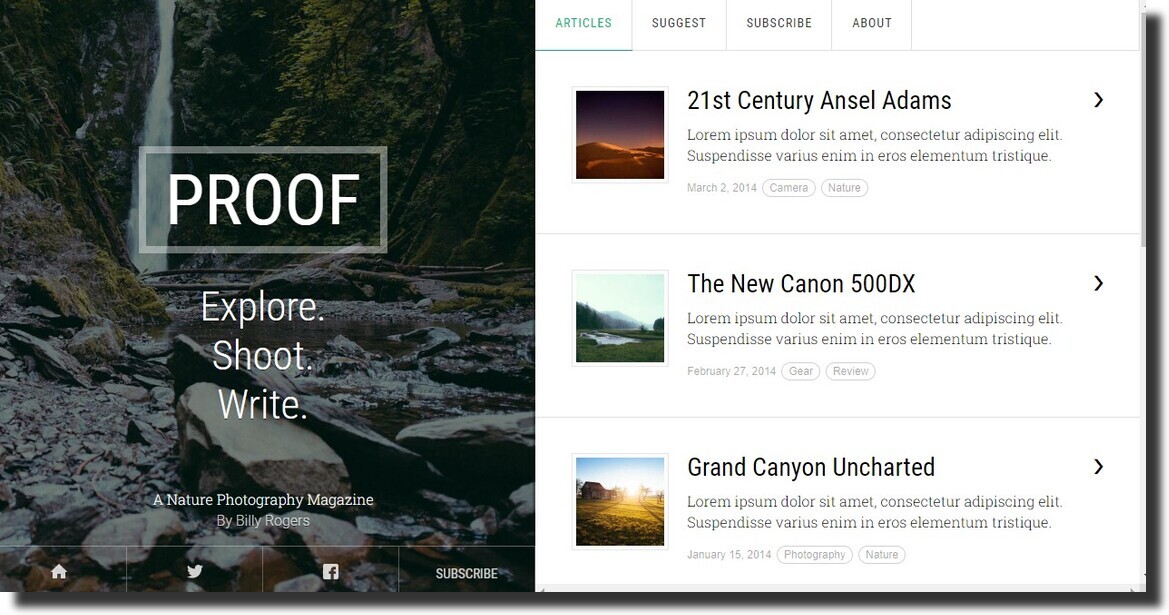Viewport: 1169px width, 615px height.
Task: Click the home icon in footer bar
Action: tap(59, 572)
